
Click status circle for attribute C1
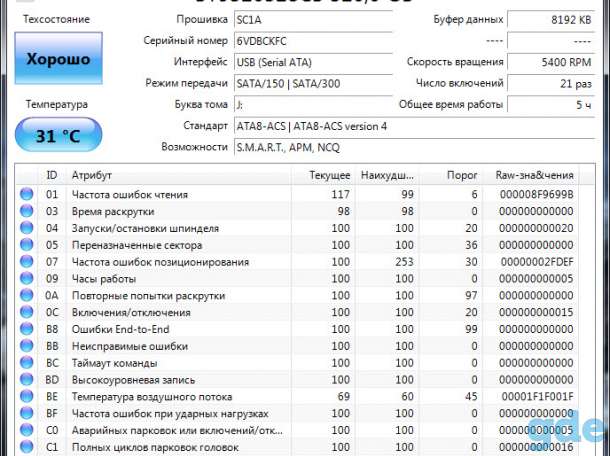26,447
